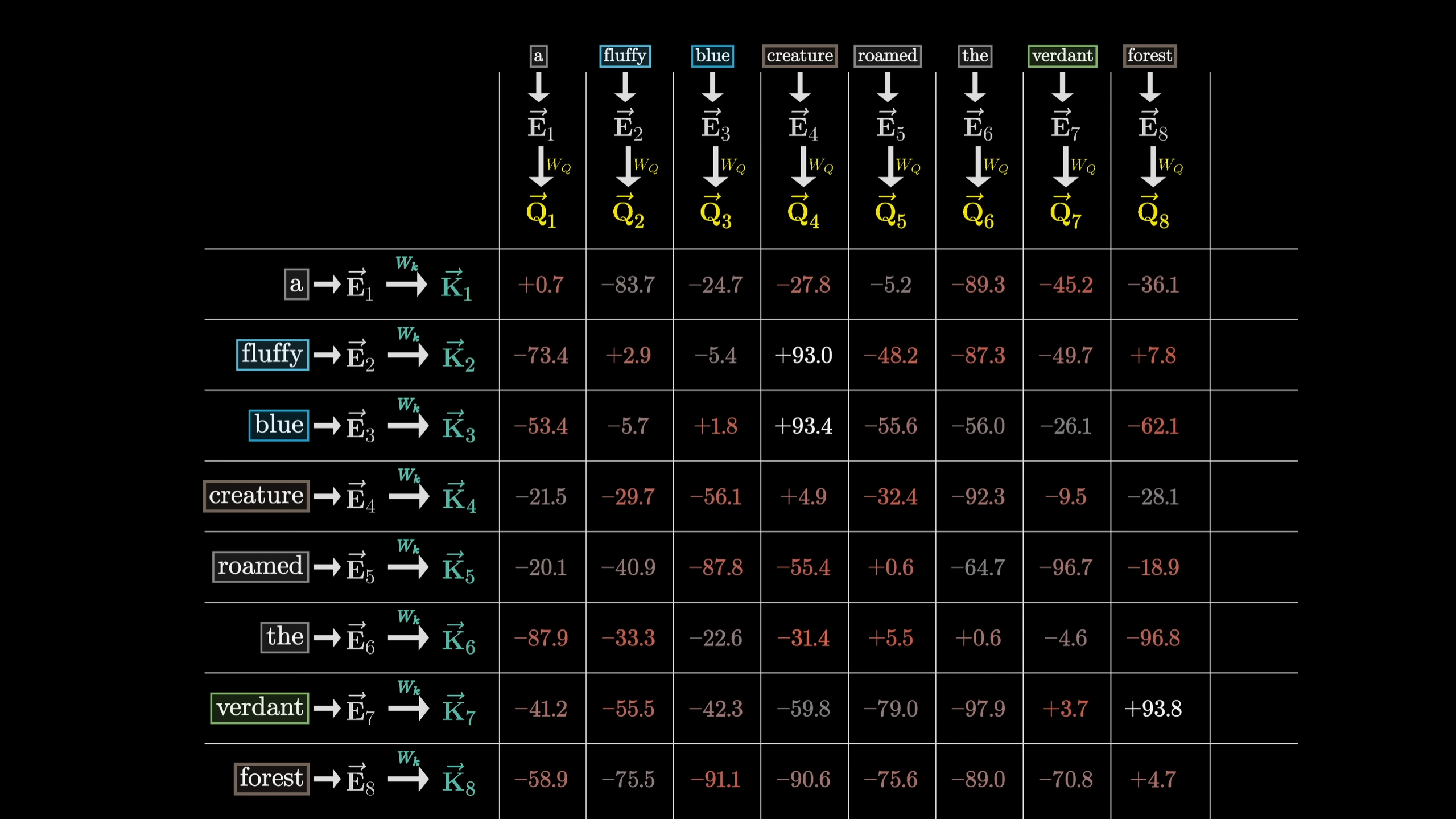Click the 'creature' token in top header
Viewport: 1456px width, 819px height.
(799, 56)
